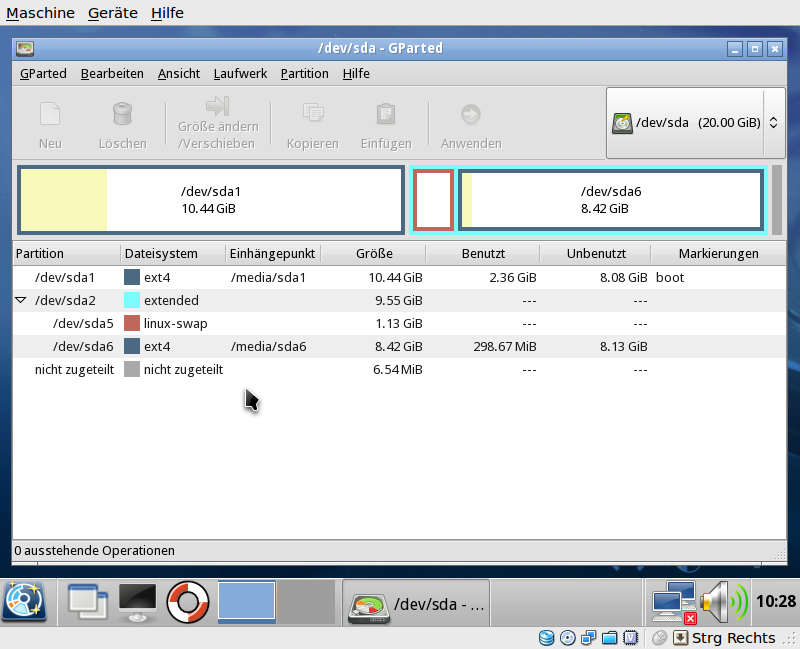
Task: Click the Einfügen clipboard icon
Action: [x=385, y=114]
